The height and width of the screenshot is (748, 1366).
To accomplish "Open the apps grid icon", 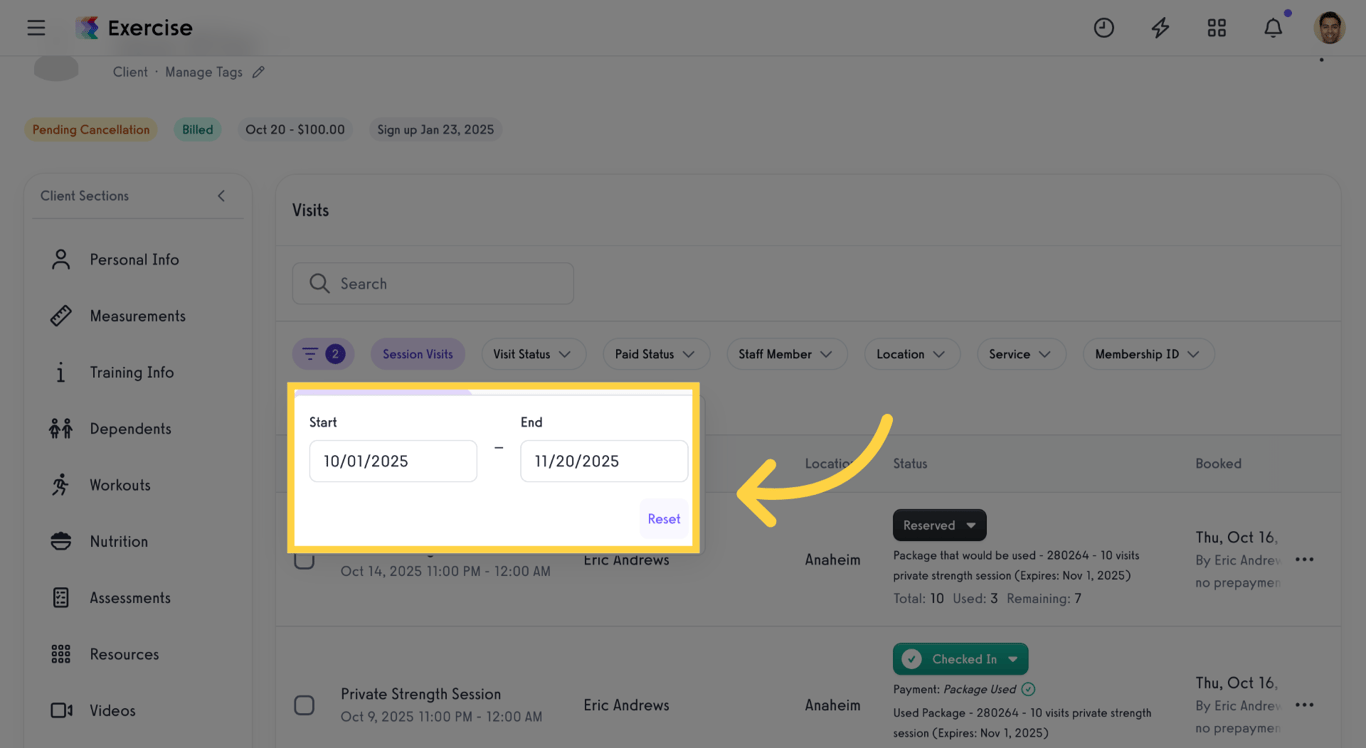I will [1216, 27].
